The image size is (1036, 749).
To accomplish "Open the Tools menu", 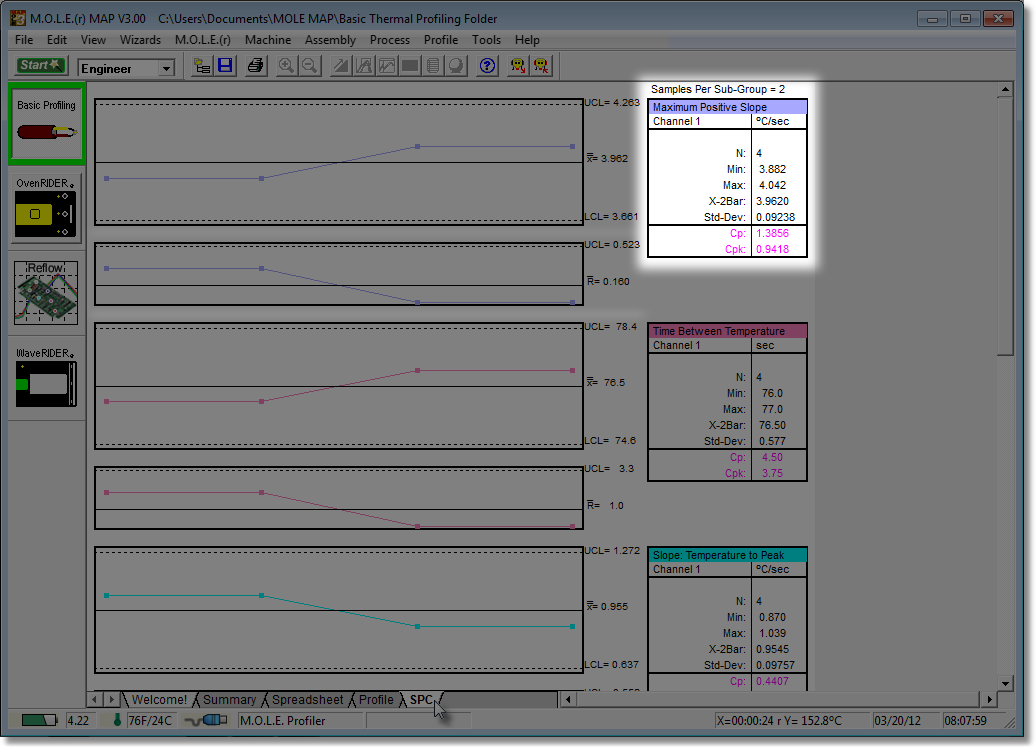I will (x=486, y=40).
